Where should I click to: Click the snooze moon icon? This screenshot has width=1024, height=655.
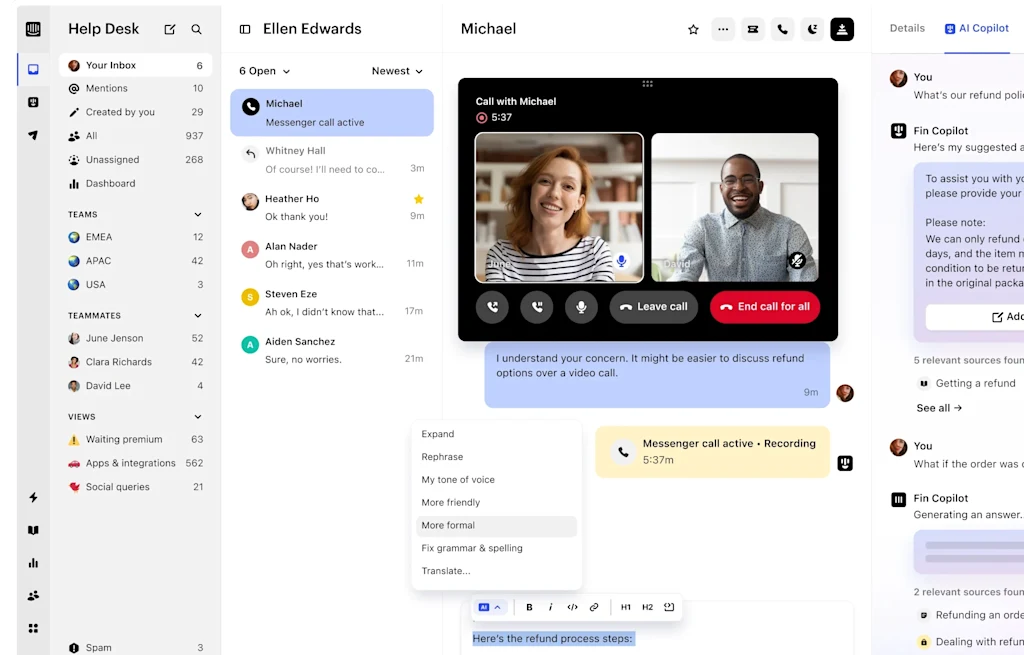[x=812, y=29]
